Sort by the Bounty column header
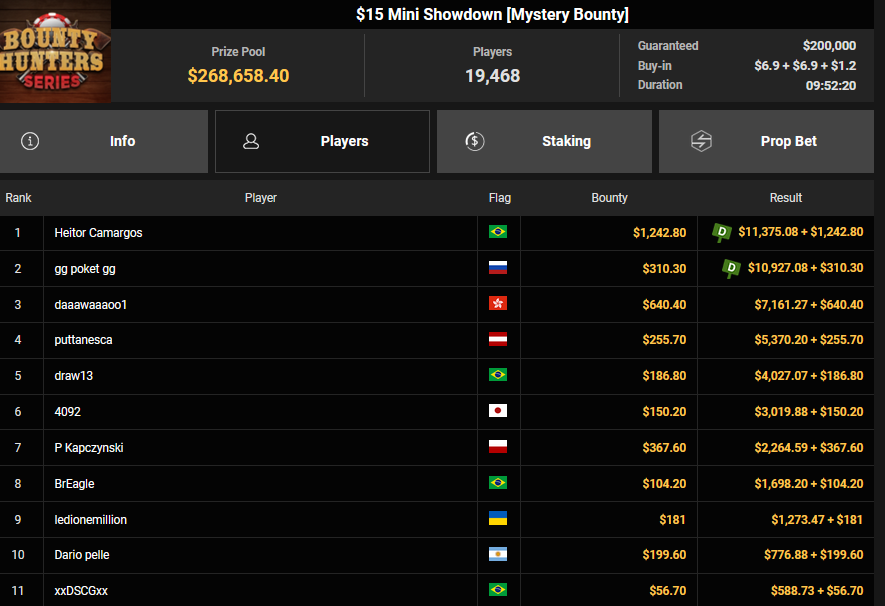 coord(609,198)
